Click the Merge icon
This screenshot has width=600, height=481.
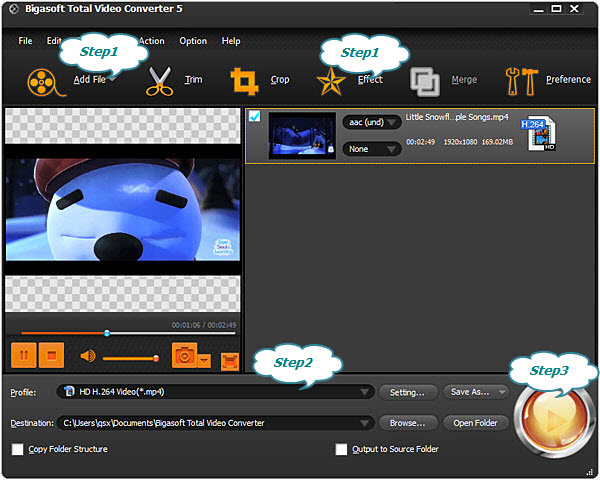(425, 82)
